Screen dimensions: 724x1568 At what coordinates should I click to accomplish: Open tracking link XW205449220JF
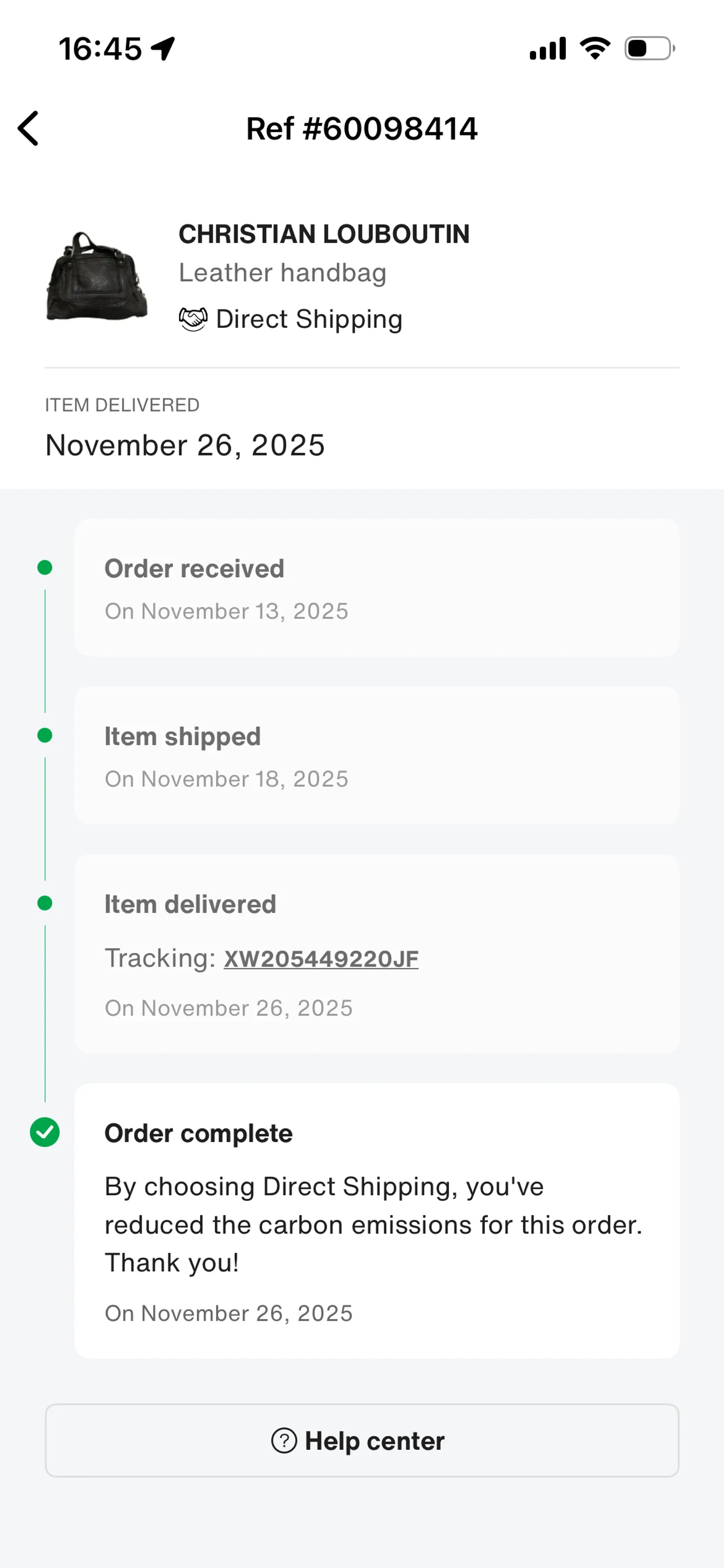pyautogui.click(x=321, y=959)
